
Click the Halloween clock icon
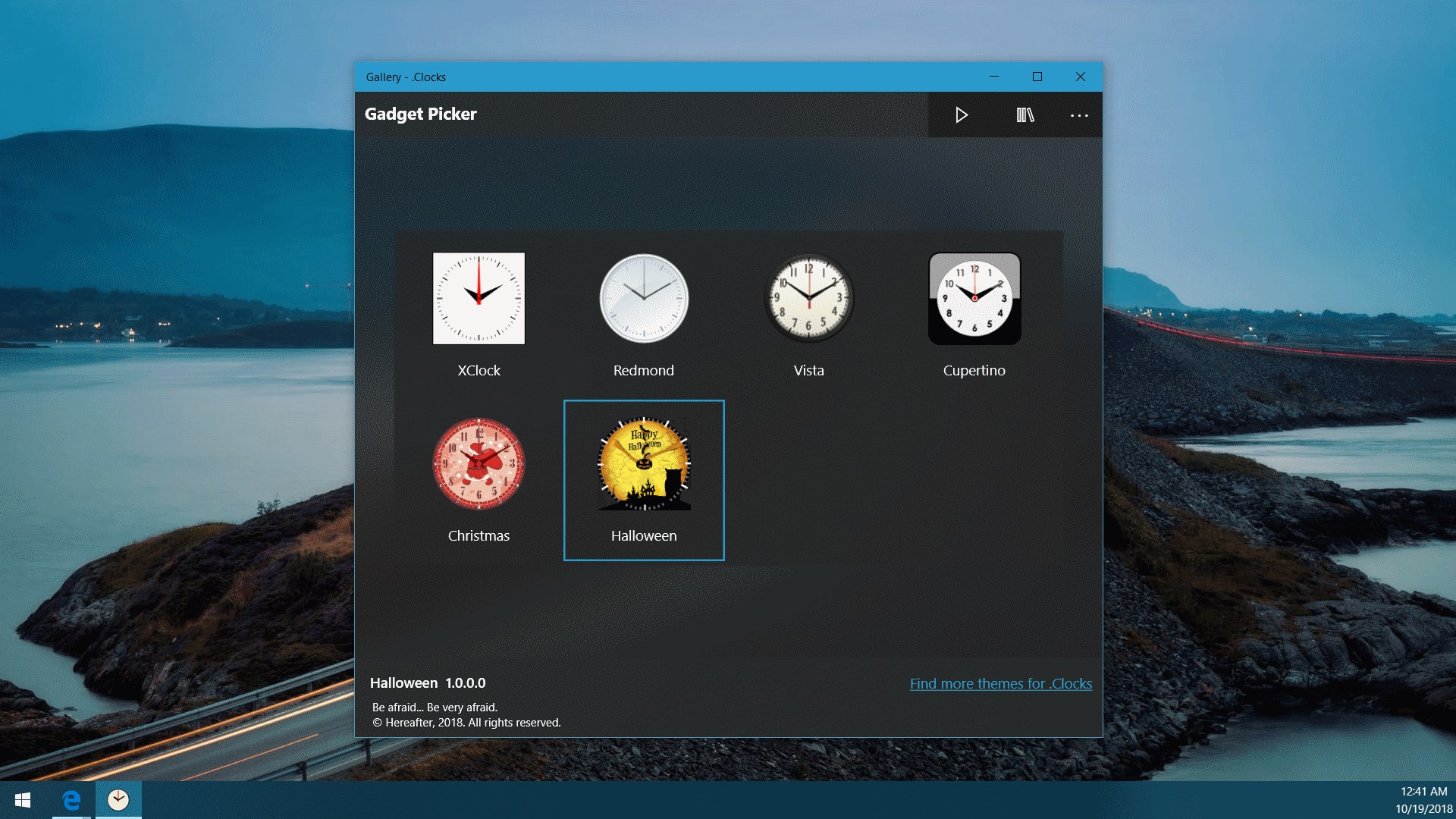click(644, 463)
